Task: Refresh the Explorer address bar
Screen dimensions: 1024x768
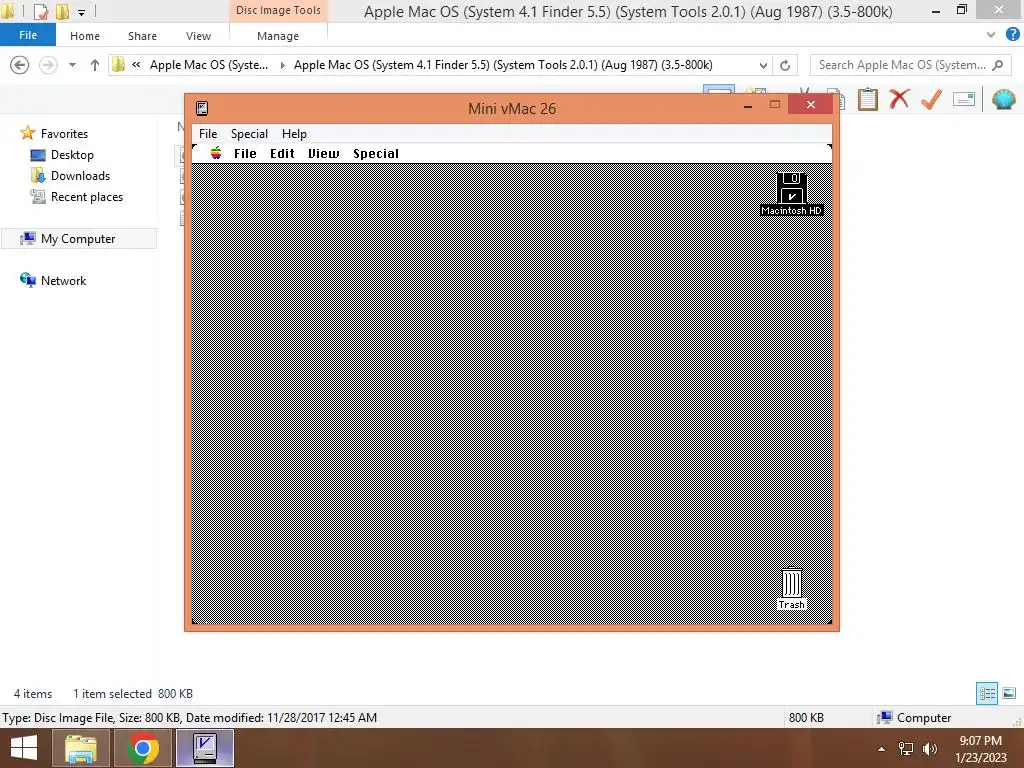Action: click(x=785, y=65)
